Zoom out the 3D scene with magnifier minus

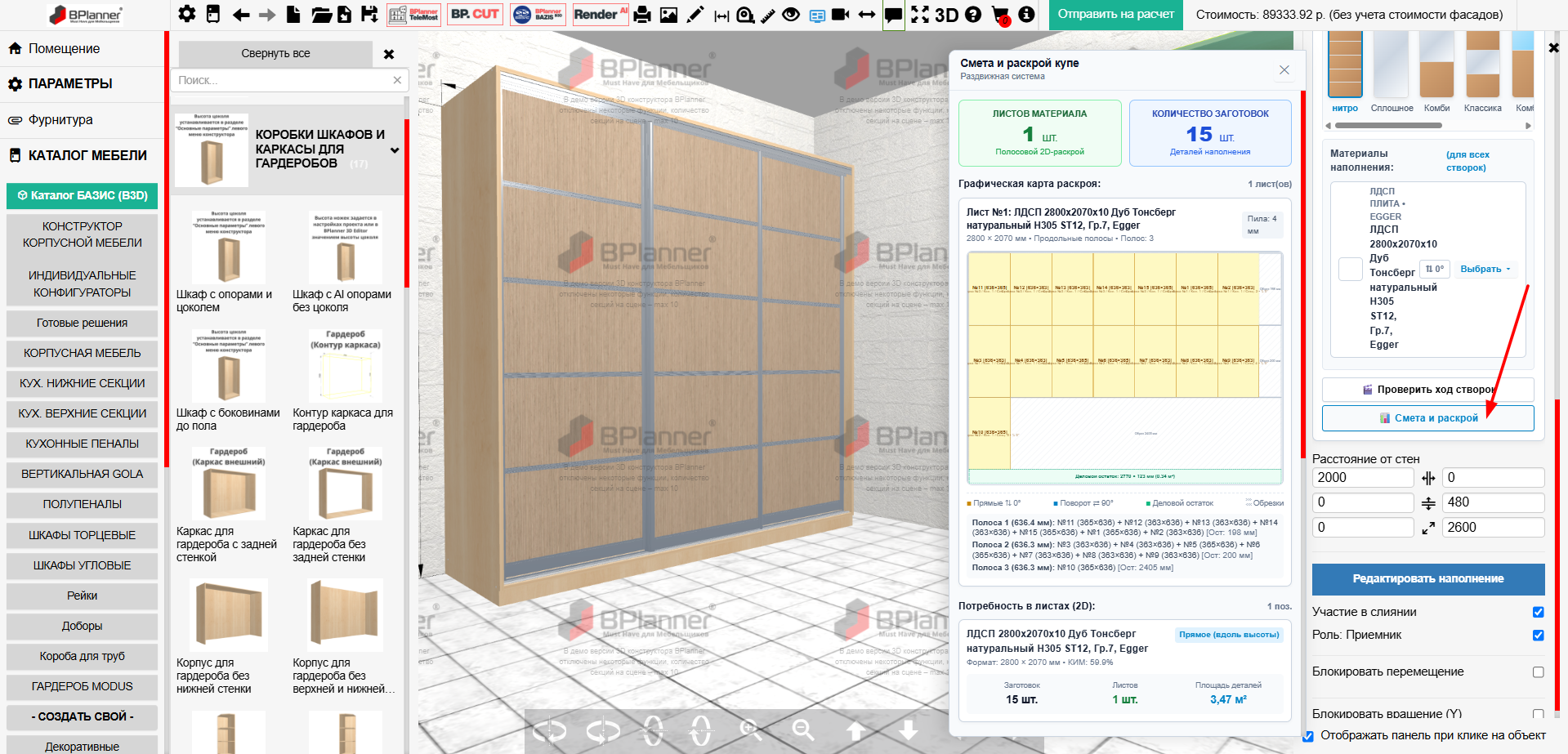click(803, 729)
